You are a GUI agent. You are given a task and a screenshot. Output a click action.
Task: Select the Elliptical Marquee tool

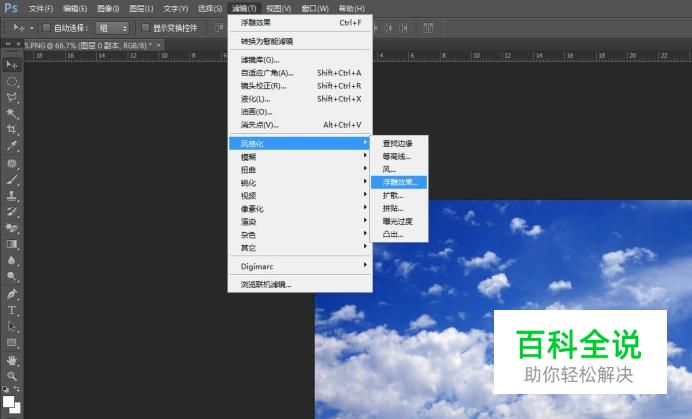pyautogui.click(x=11, y=82)
